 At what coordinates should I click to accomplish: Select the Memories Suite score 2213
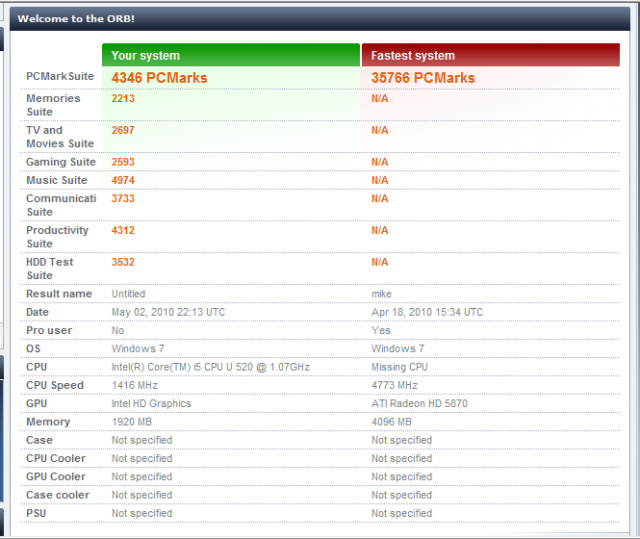click(x=123, y=98)
